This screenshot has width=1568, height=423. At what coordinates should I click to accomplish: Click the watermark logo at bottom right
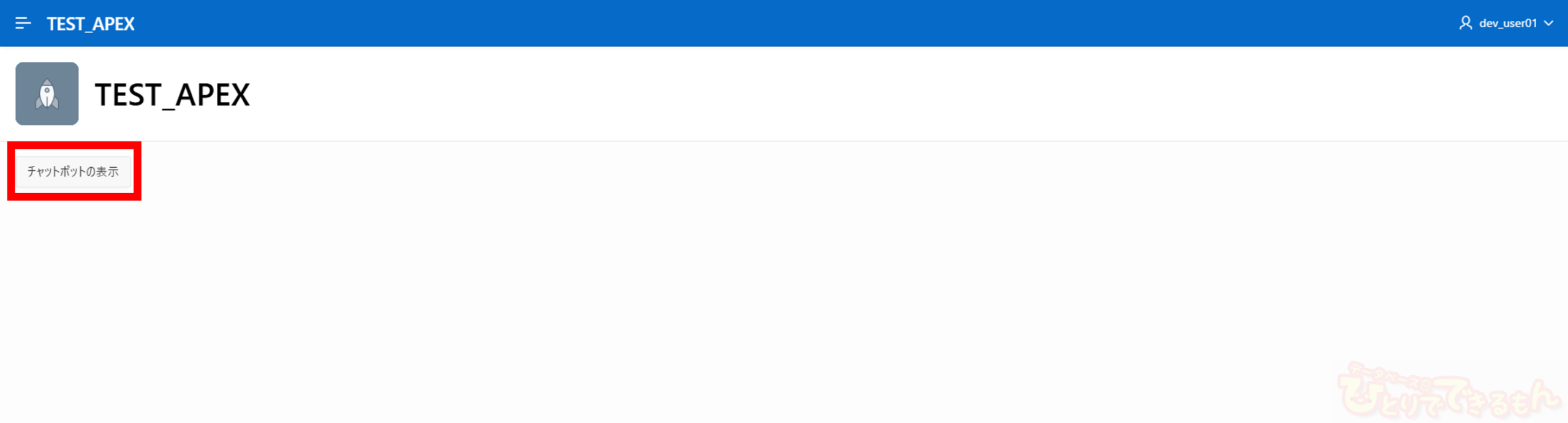pos(1448,392)
